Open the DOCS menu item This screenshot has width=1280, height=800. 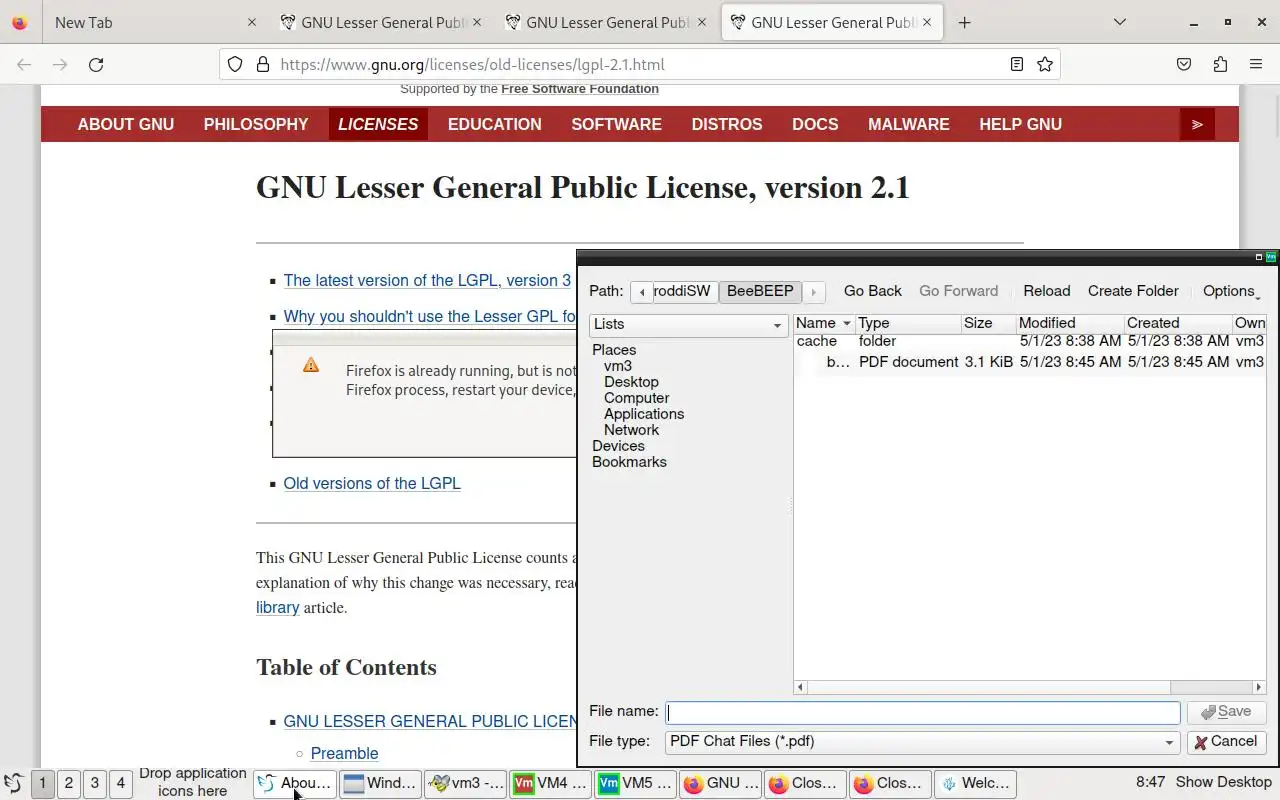[815, 124]
